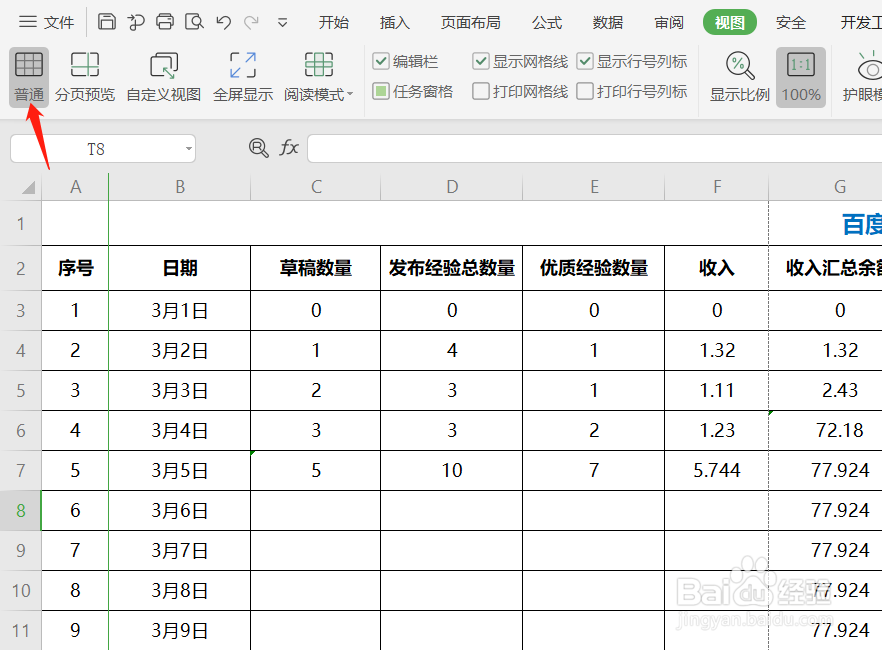The width and height of the screenshot is (882, 650).
Task: Open 显示比例 zoom scale dialog
Action: 738,75
